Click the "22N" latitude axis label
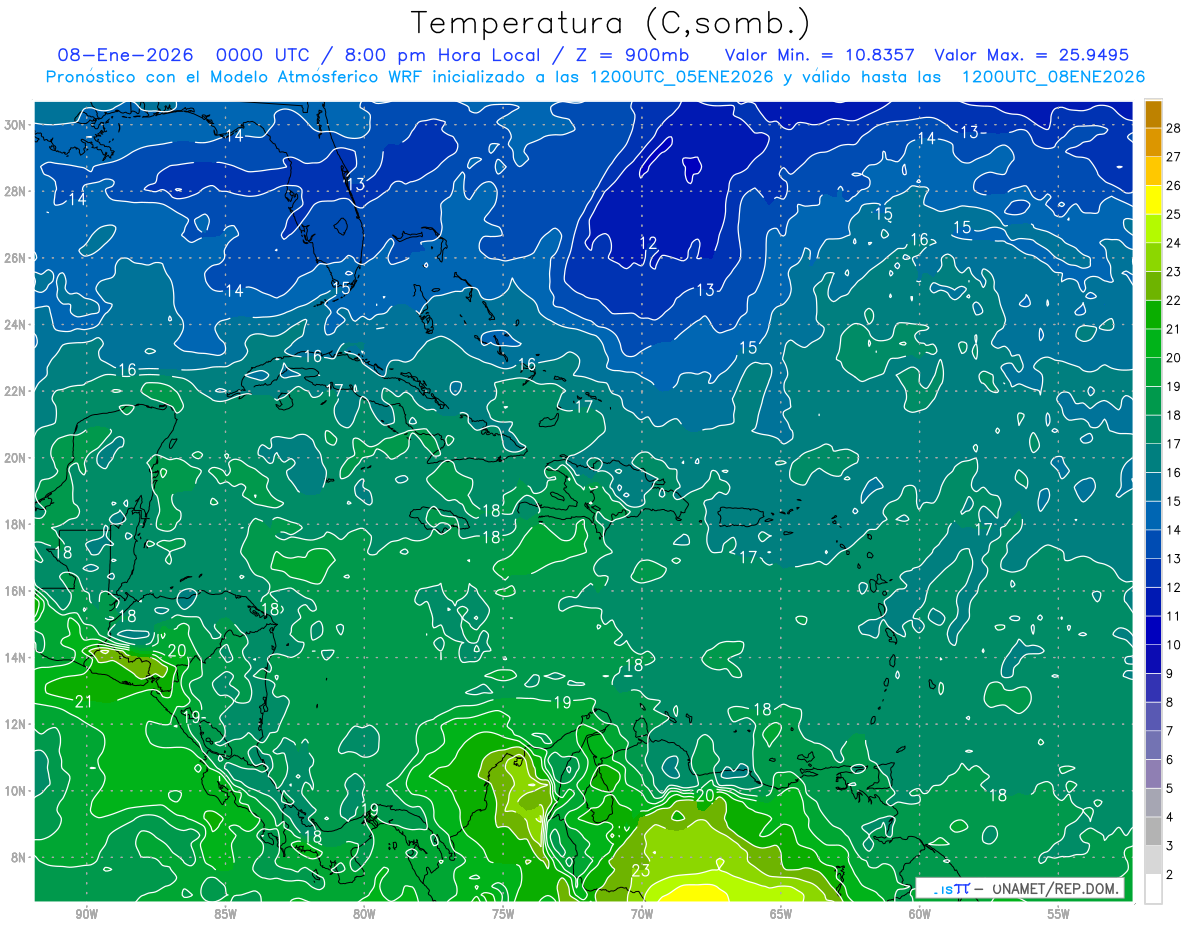Screen dimensions: 1200x927 (x=16, y=391)
